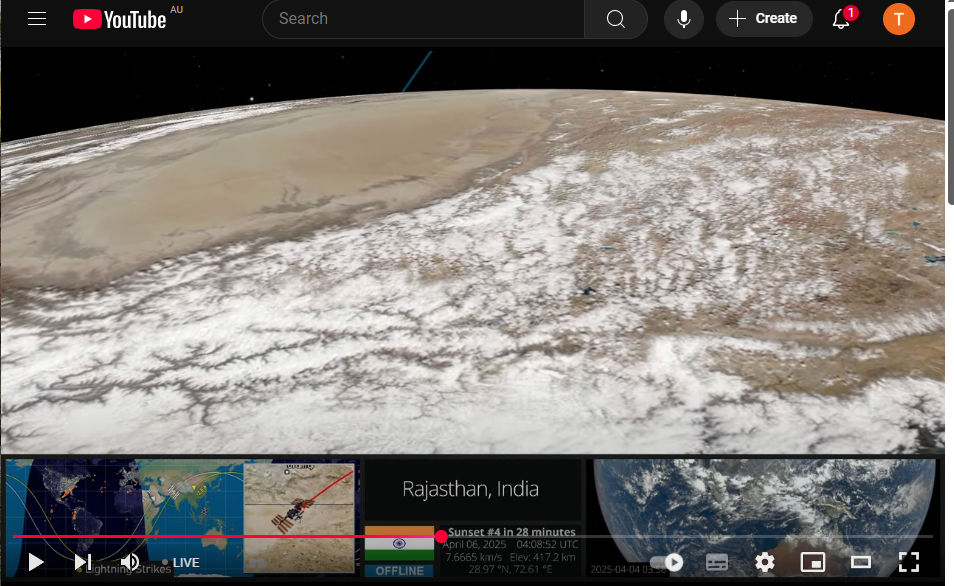Toggle the autoplay switch

click(666, 562)
